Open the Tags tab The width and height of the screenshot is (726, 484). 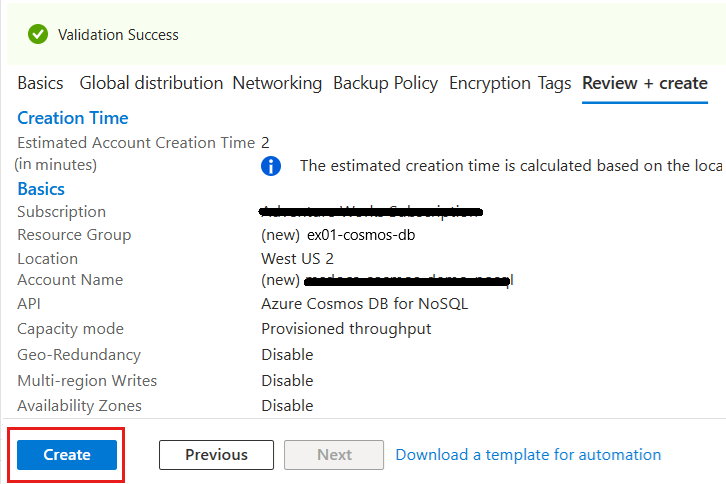tap(554, 83)
